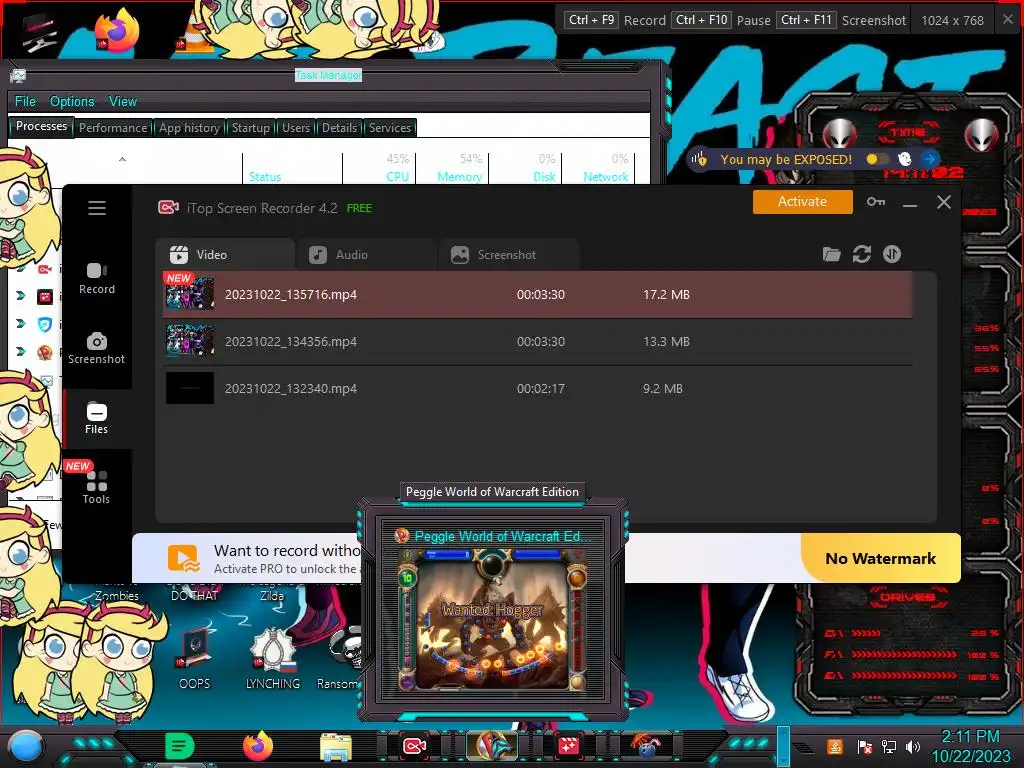Screen dimensions: 1024x768
Task: Open Firefox from the taskbar
Action: click(257, 746)
